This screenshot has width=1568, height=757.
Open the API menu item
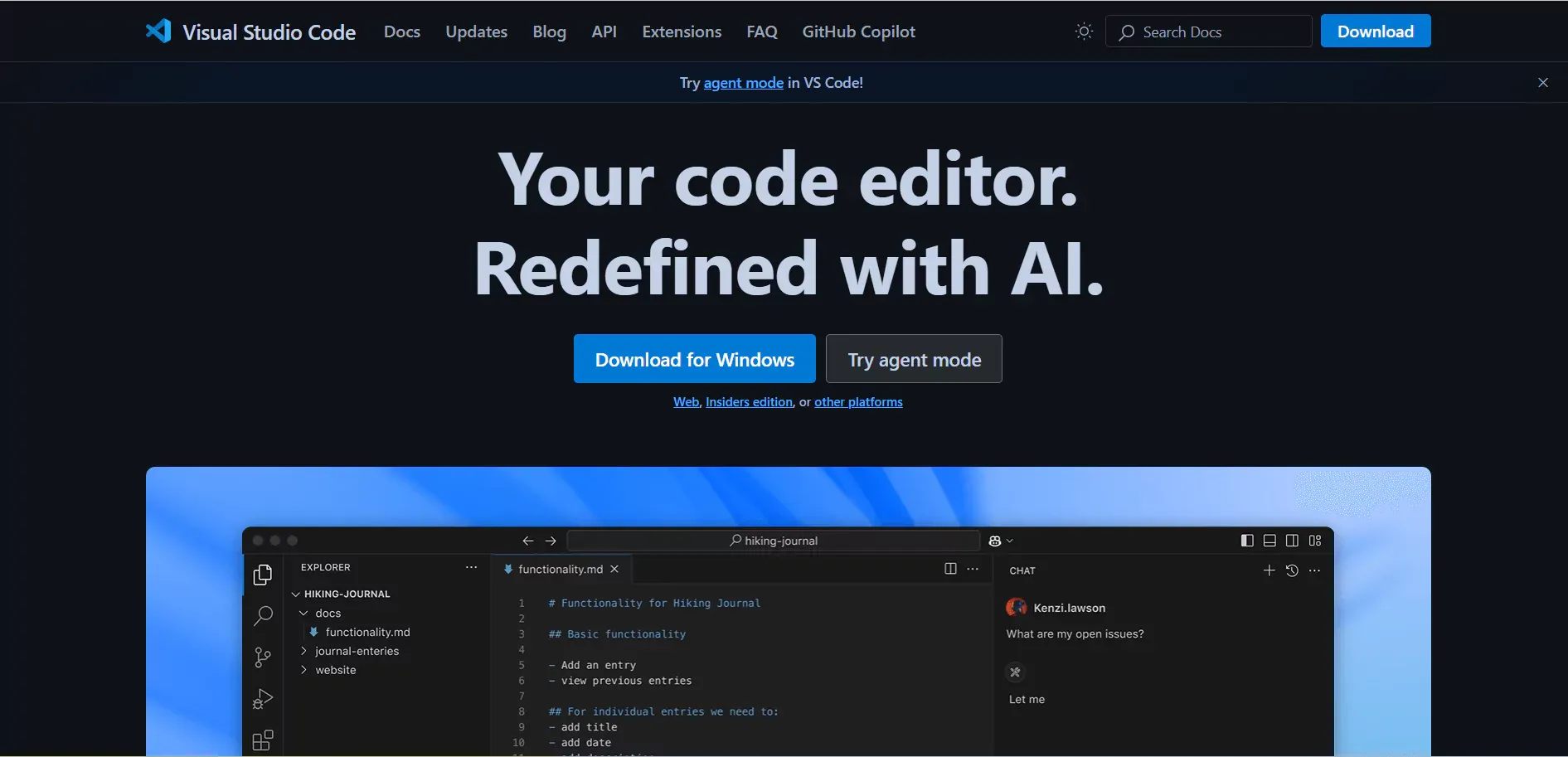[x=604, y=32]
